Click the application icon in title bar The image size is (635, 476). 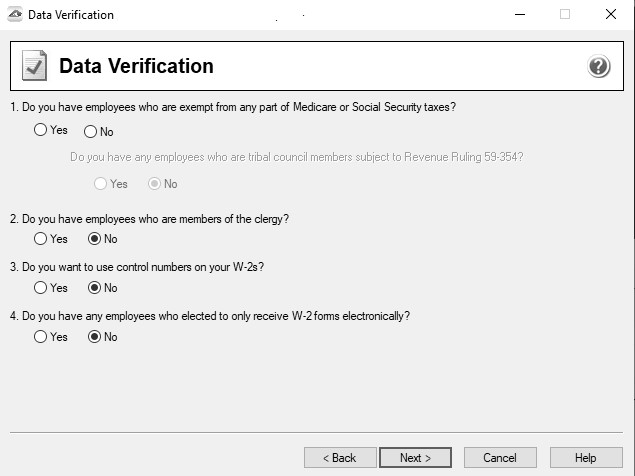tap(15, 15)
